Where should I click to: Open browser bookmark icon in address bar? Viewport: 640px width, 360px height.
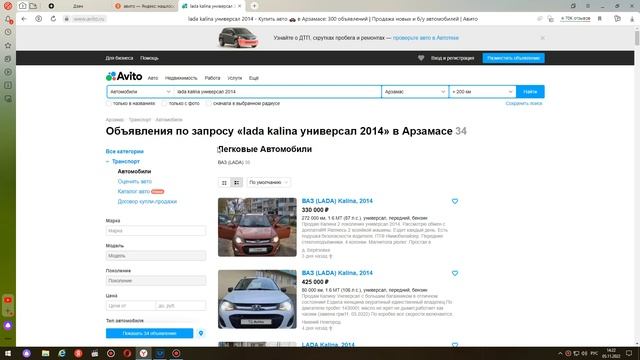click(600, 19)
